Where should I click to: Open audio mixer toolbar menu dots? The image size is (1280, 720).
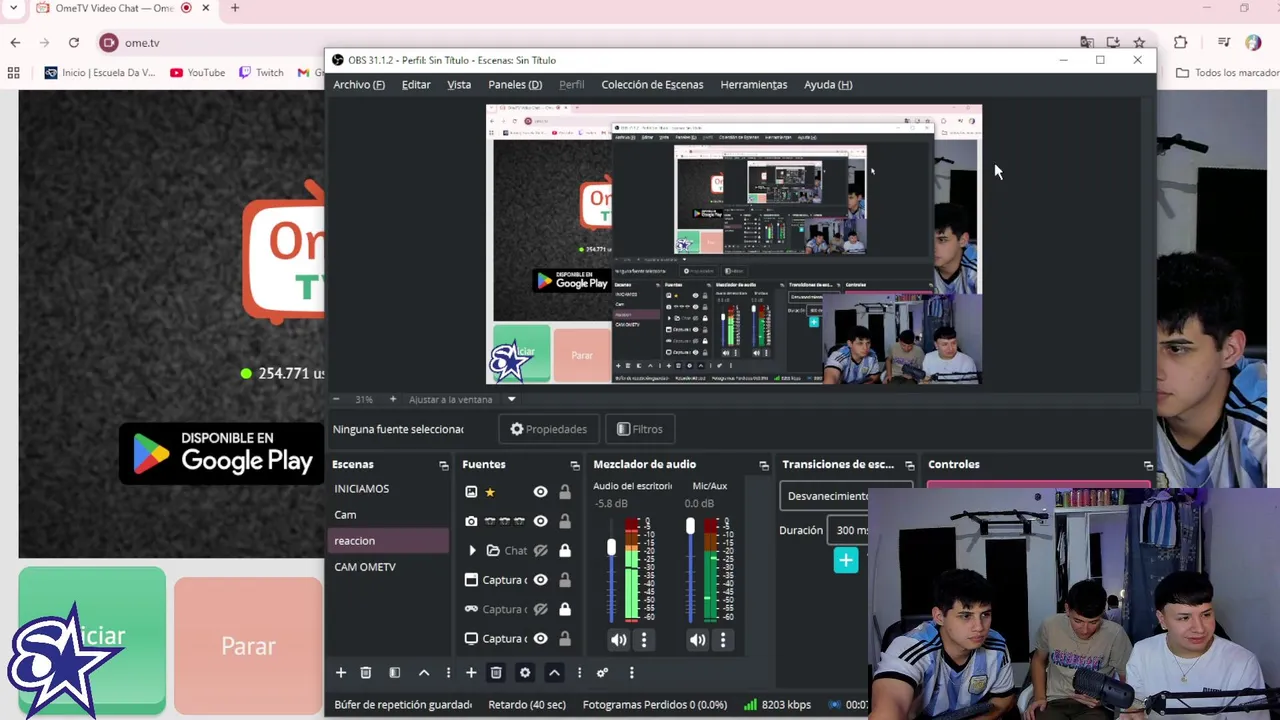(631, 673)
